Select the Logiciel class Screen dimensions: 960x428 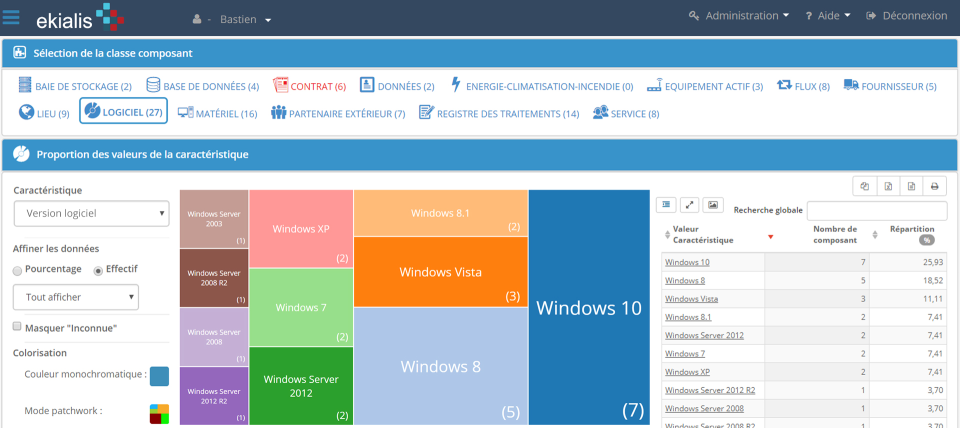point(123,111)
